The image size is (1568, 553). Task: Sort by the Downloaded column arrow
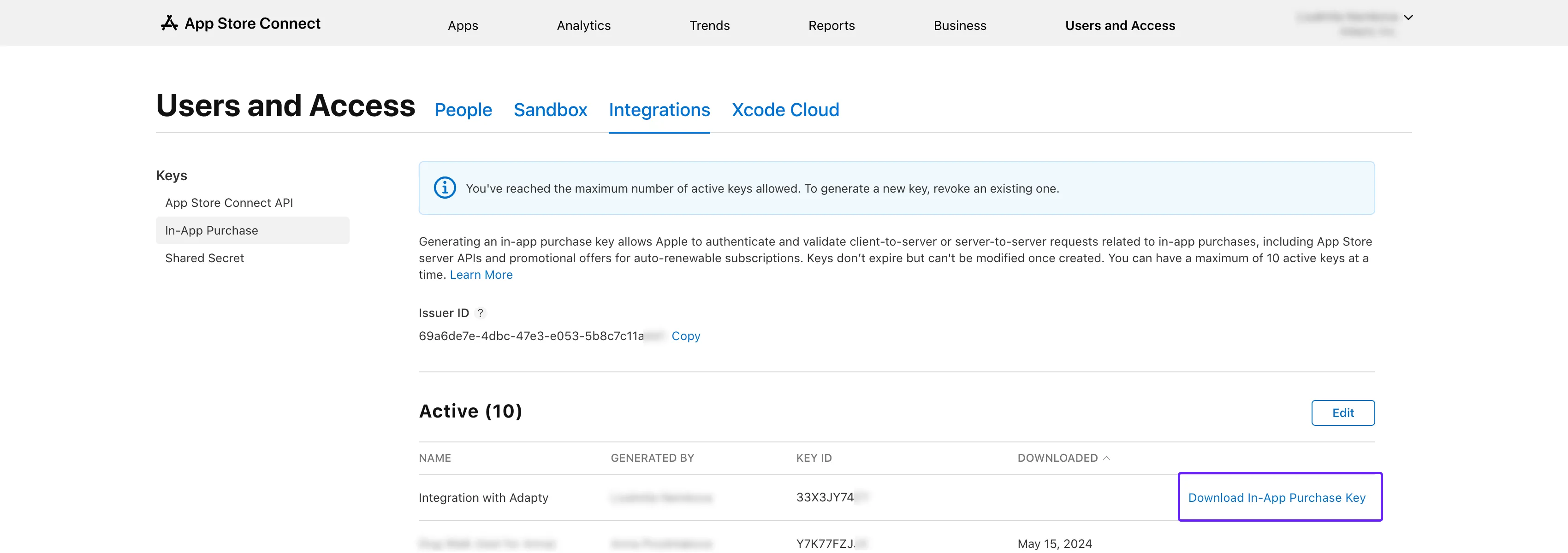click(1106, 458)
